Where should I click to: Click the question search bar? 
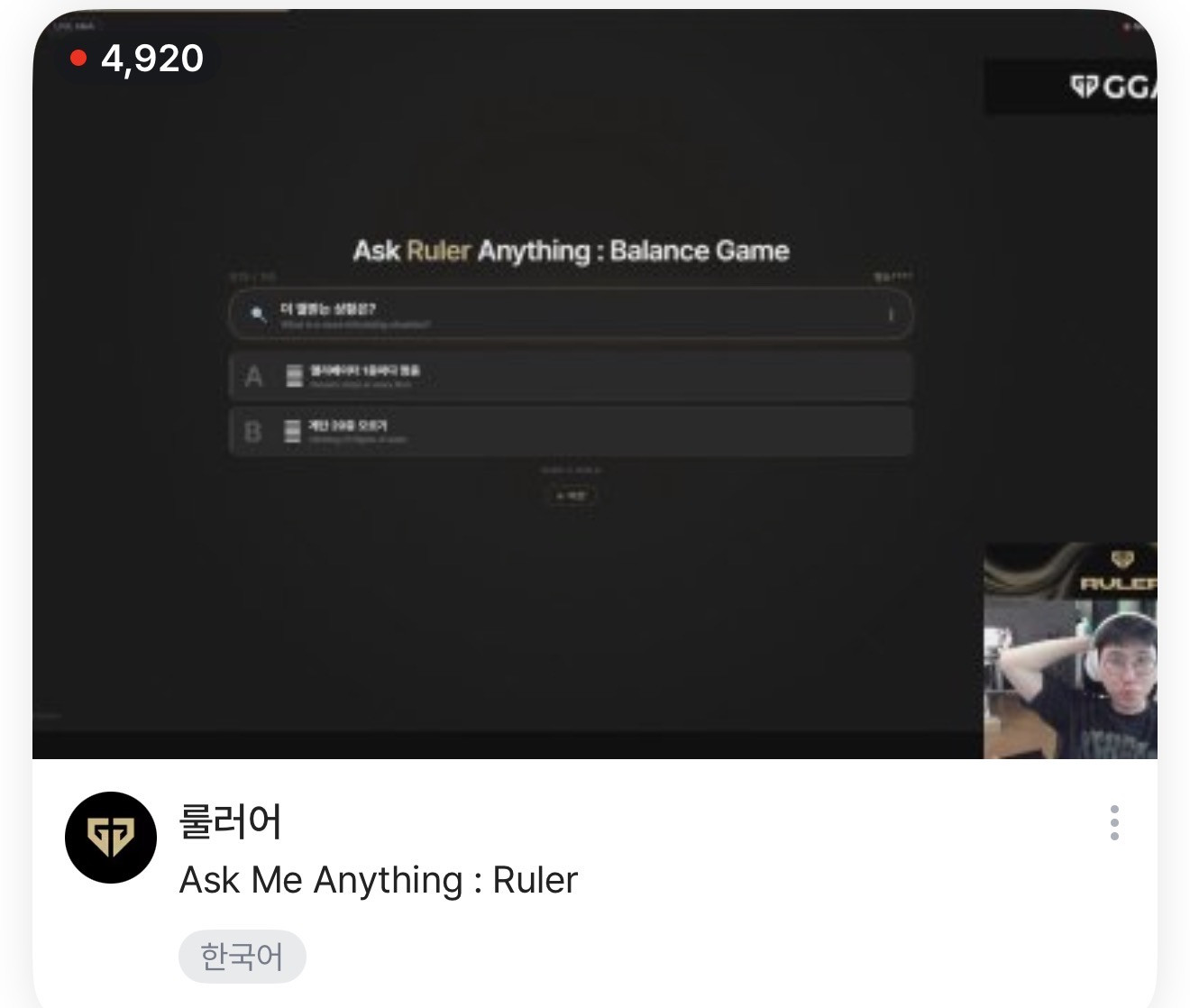[571, 315]
